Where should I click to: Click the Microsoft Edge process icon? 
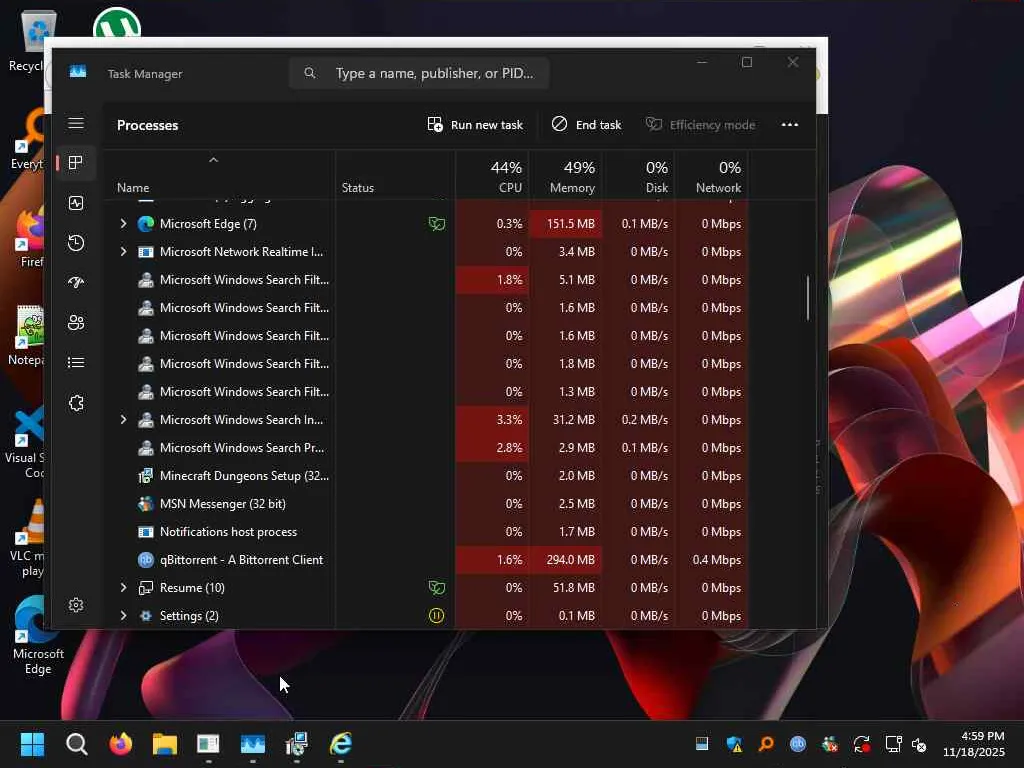pos(146,224)
